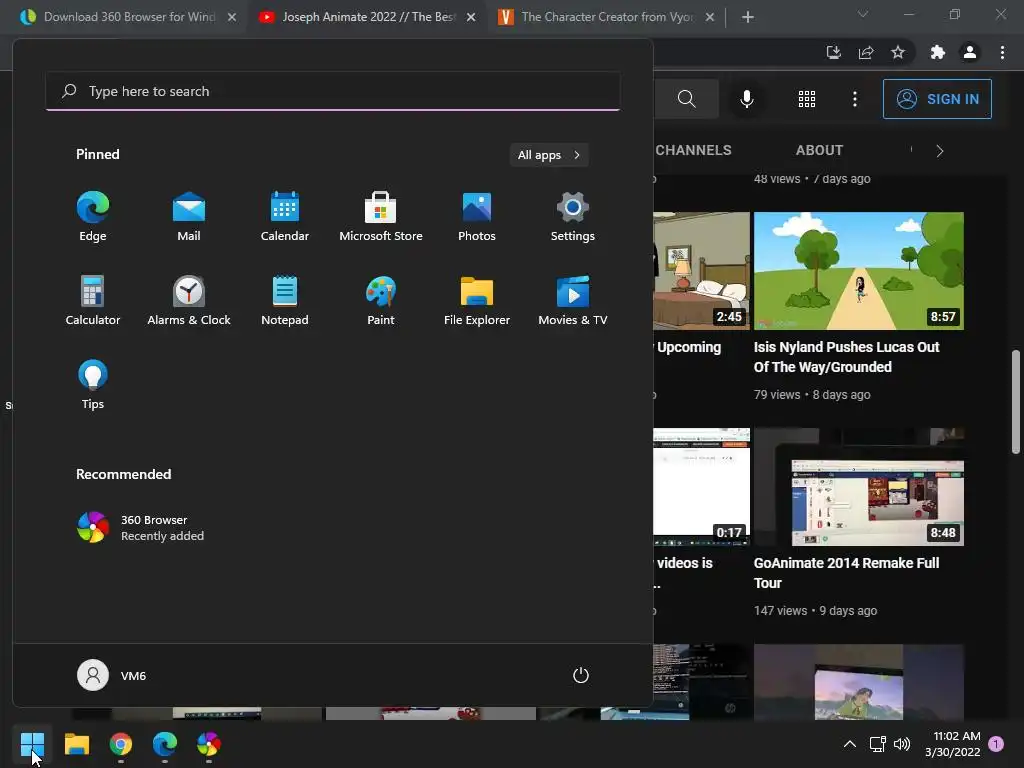Search YouTube with voice microphone
Image resolution: width=1024 pixels, height=768 pixels.
pos(747,99)
